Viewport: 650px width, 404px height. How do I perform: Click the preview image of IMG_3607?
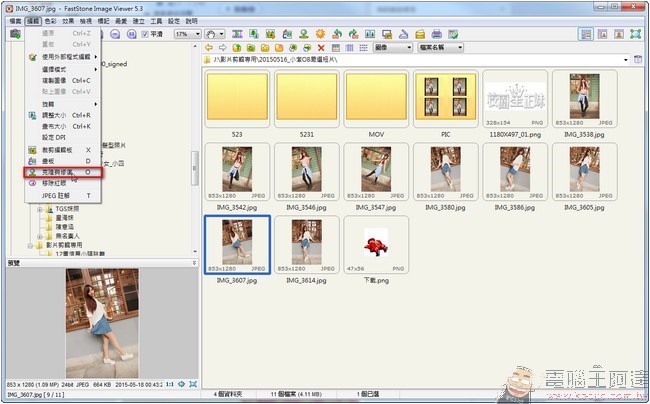click(102, 323)
